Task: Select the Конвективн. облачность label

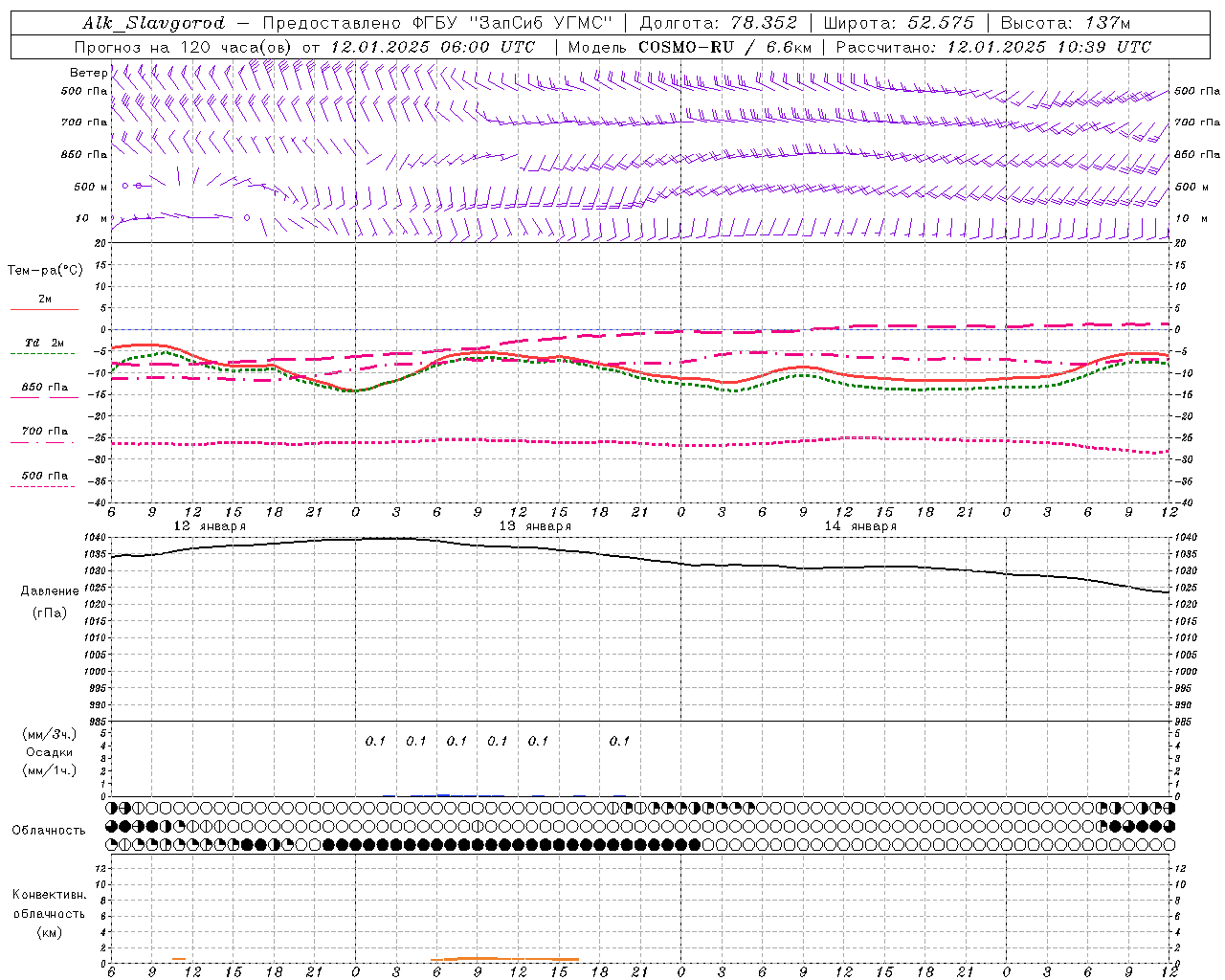Action: tap(49, 904)
